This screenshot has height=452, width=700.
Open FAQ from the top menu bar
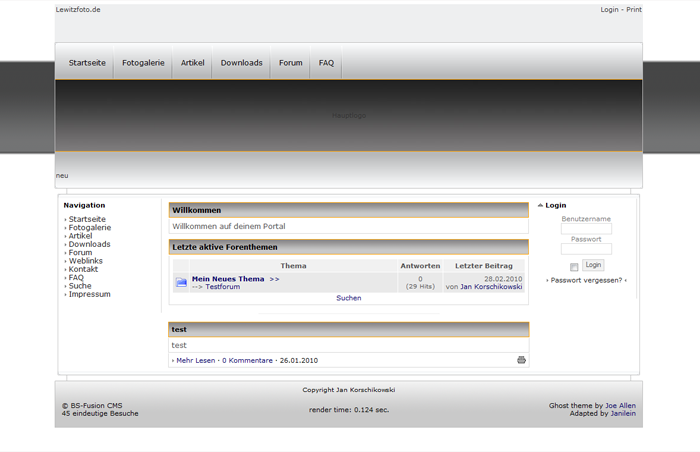click(326, 63)
